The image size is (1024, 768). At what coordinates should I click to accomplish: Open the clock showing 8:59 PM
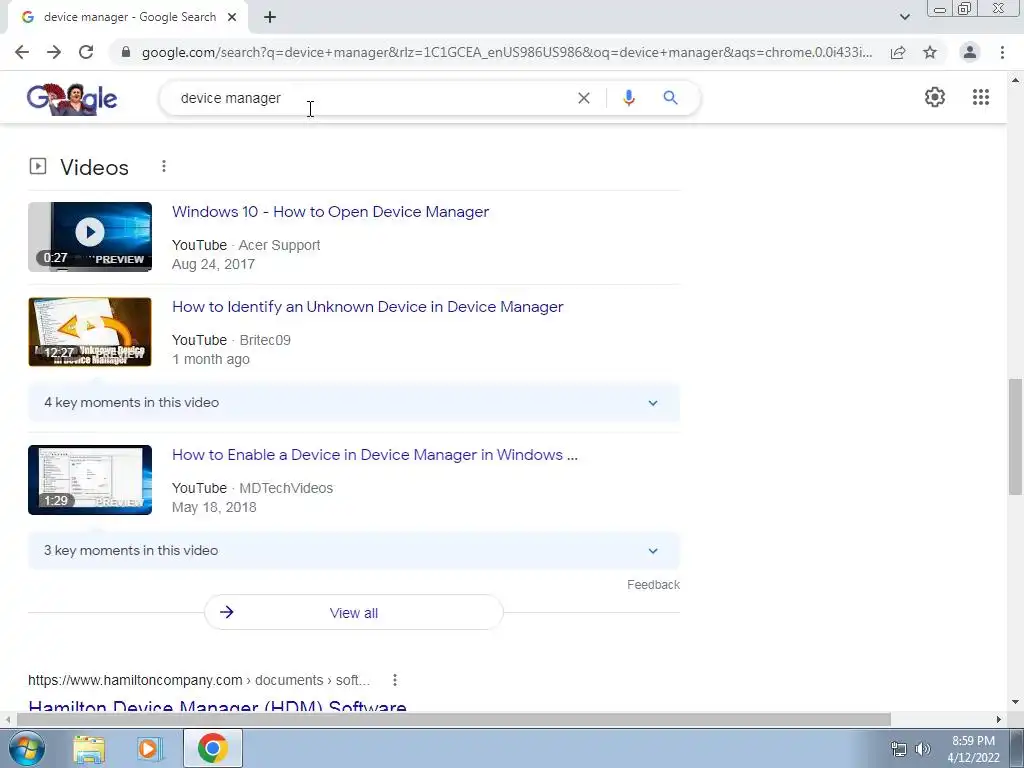(x=973, y=749)
